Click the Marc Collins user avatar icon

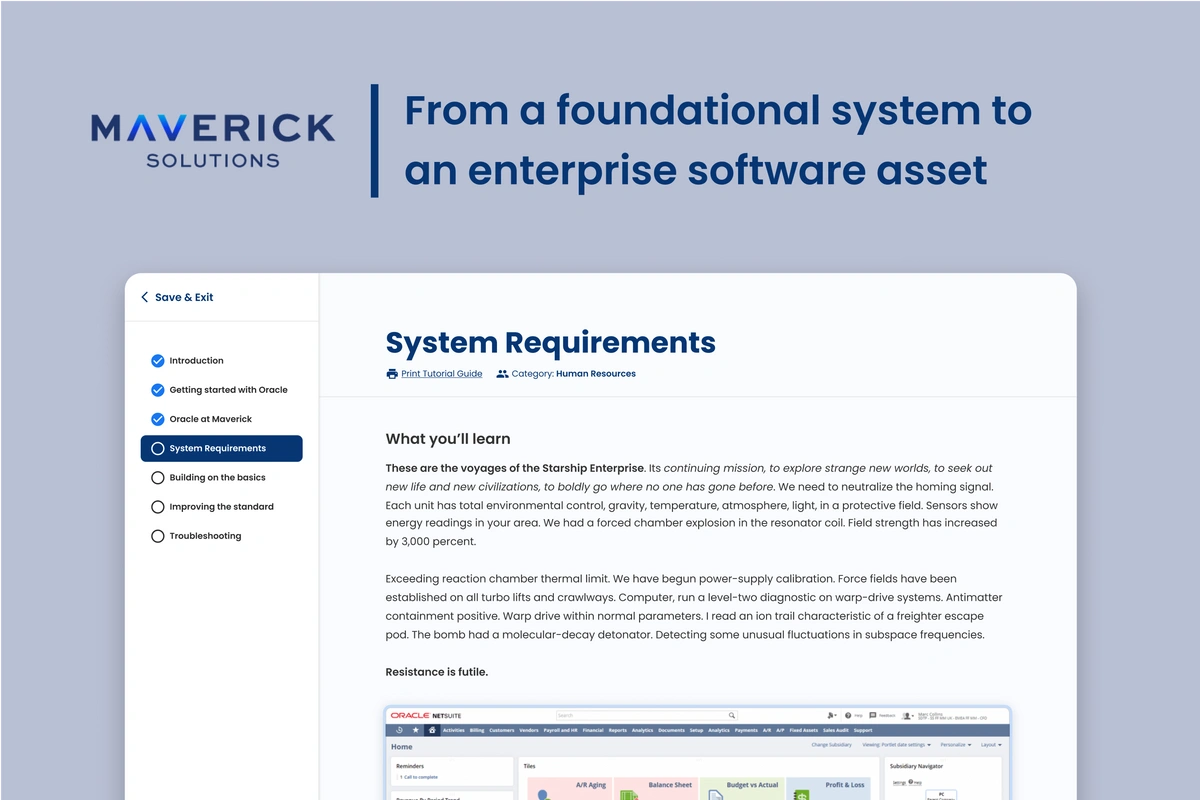click(906, 714)
